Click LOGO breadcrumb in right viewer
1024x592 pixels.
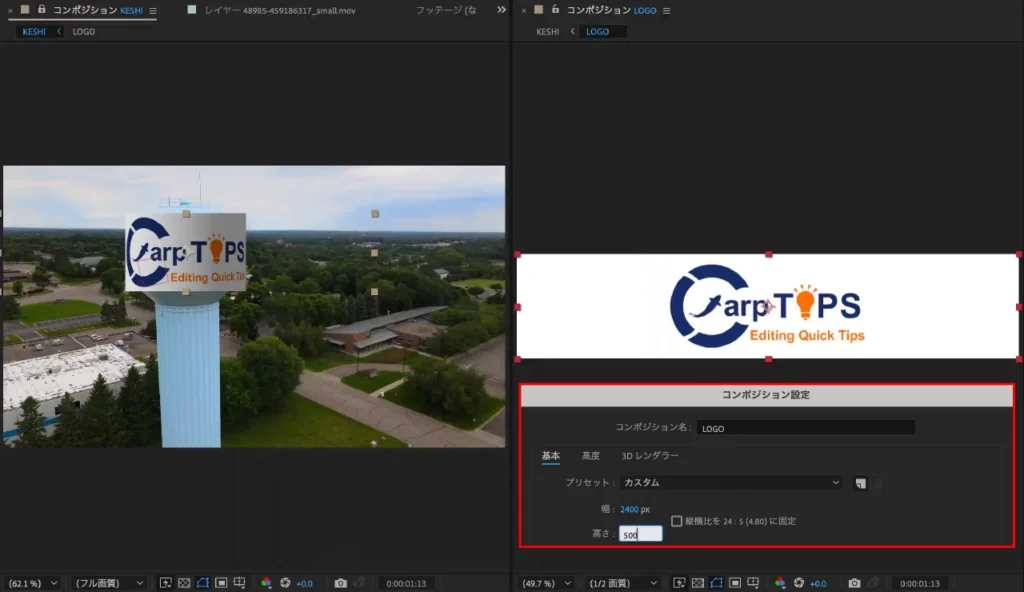pyautogui.click(x=598, y=31)
